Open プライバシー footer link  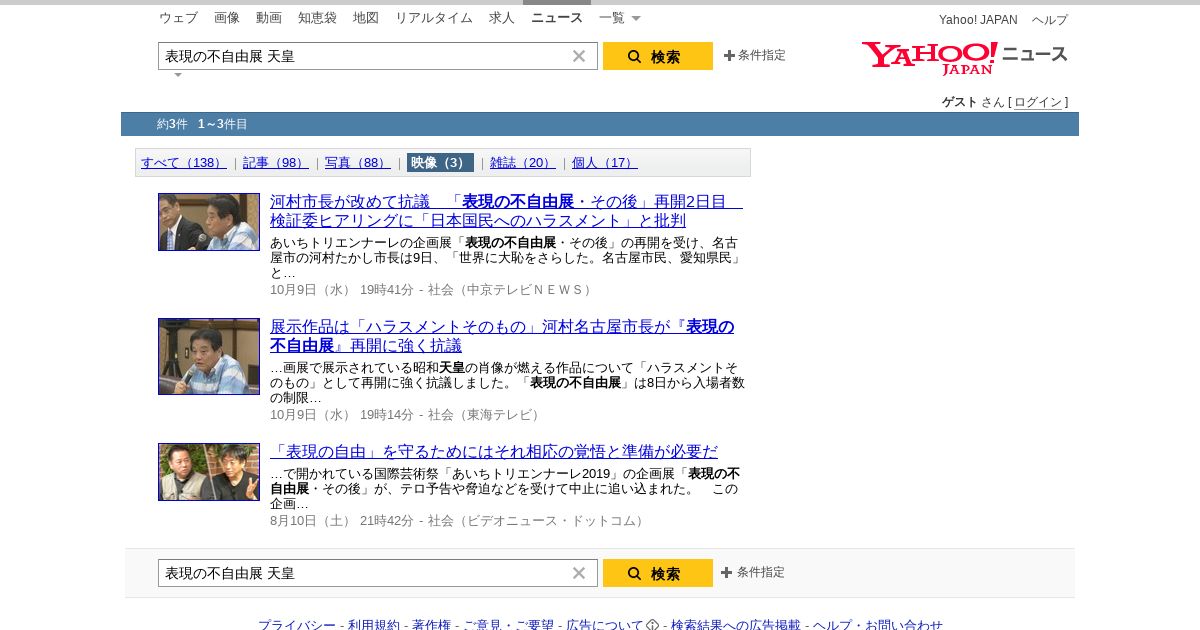[x=297, y=625]
